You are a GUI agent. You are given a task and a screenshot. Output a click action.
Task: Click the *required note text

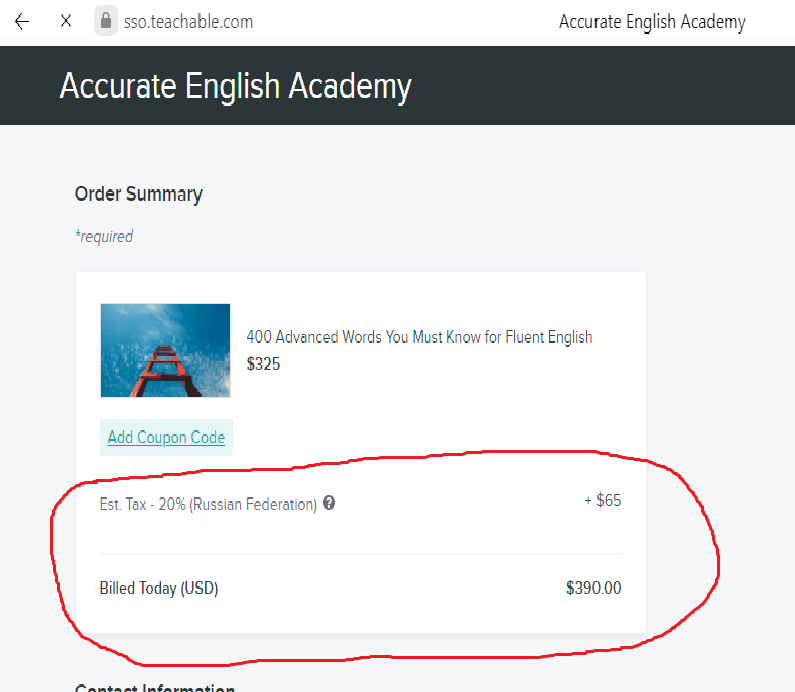tap(104, 237)
